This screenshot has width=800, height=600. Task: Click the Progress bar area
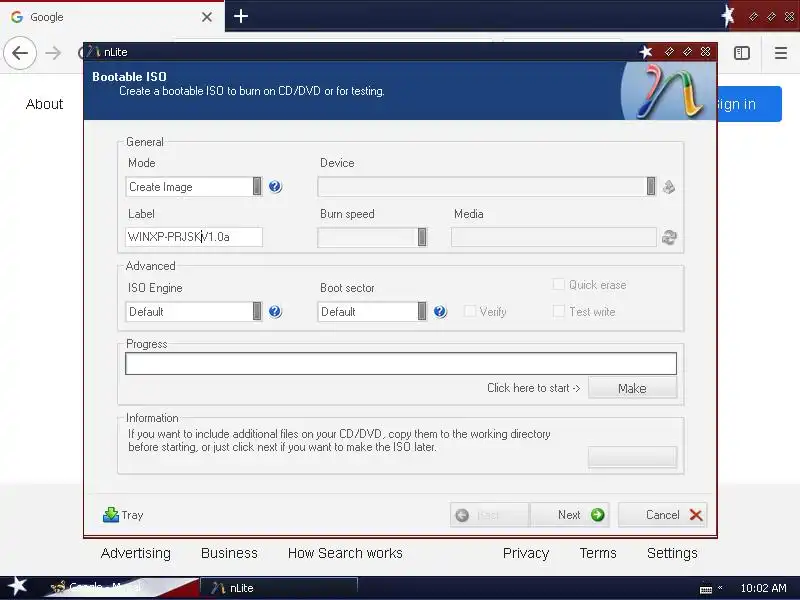[401, 363]
